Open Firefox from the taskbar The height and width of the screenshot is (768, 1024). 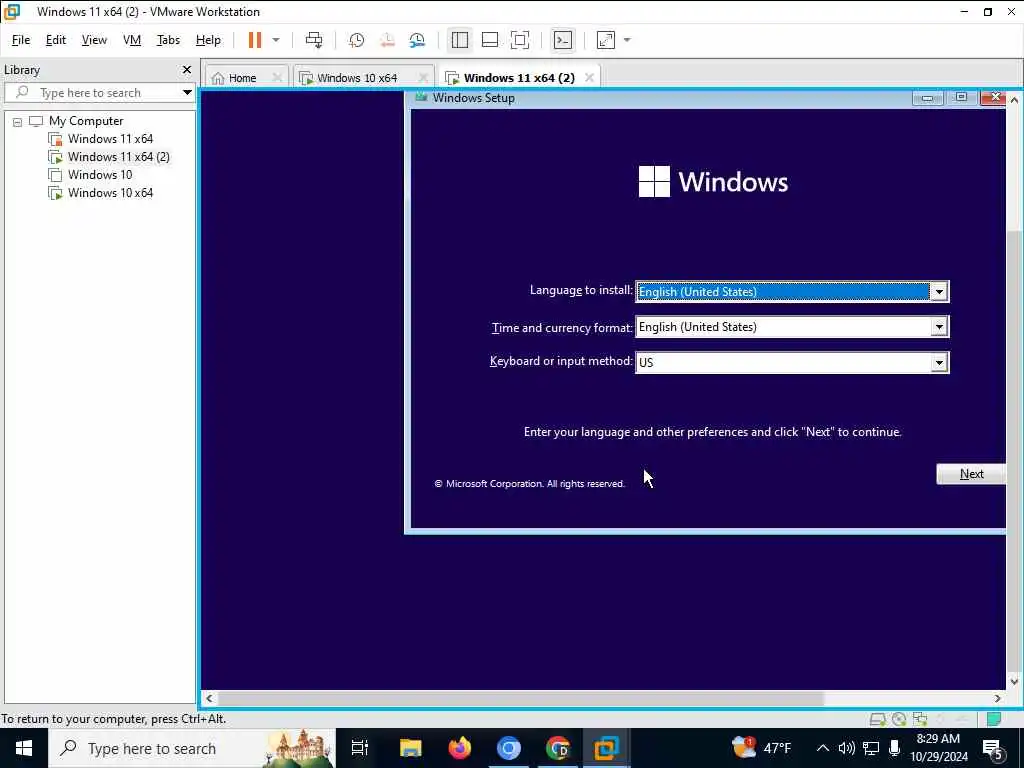click(460, 748)
